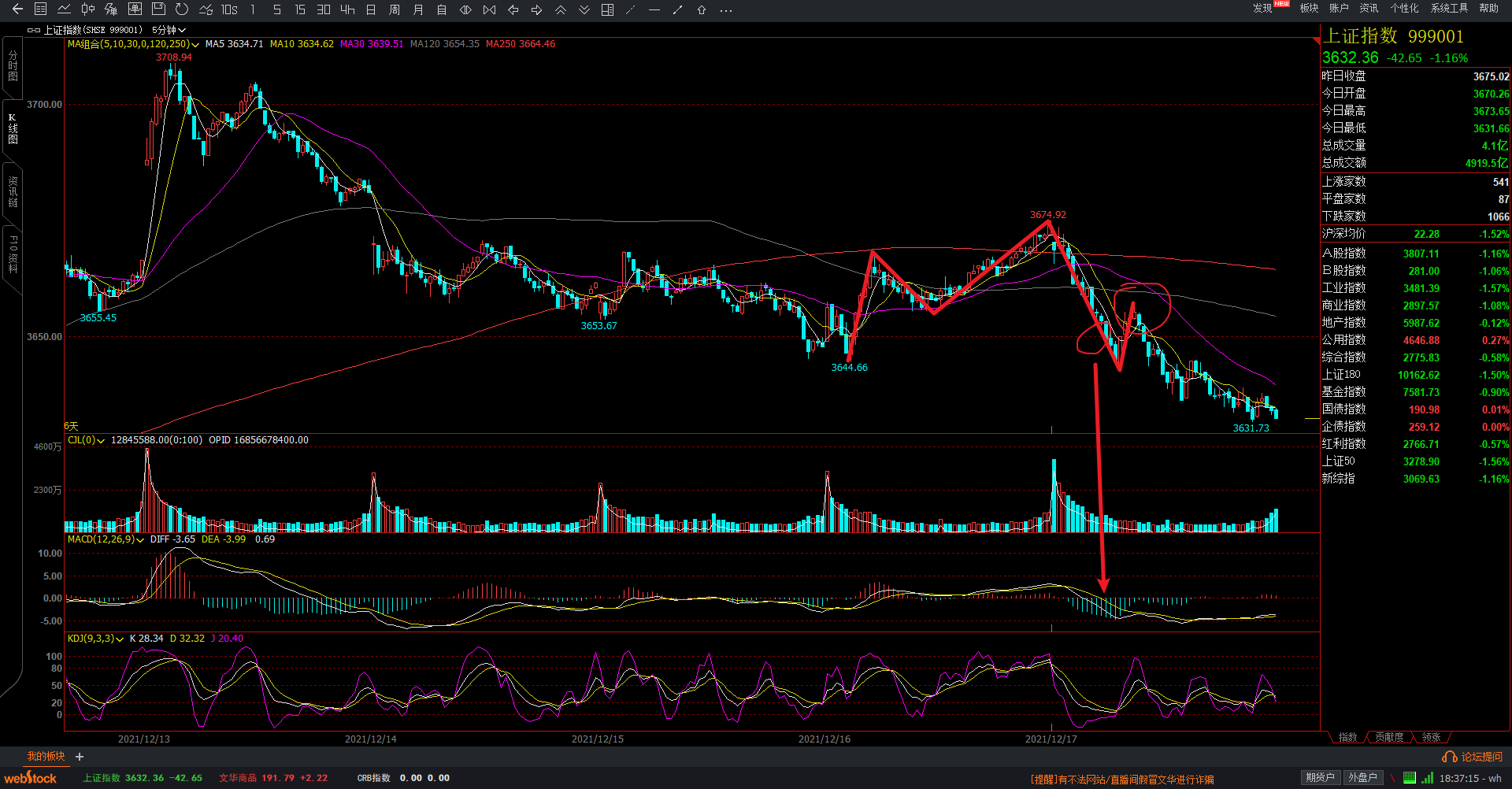This screenshot has height=789, width=1512.
Task: Open the candlestick chart icon in toolbar
Action: coord(87,9)
